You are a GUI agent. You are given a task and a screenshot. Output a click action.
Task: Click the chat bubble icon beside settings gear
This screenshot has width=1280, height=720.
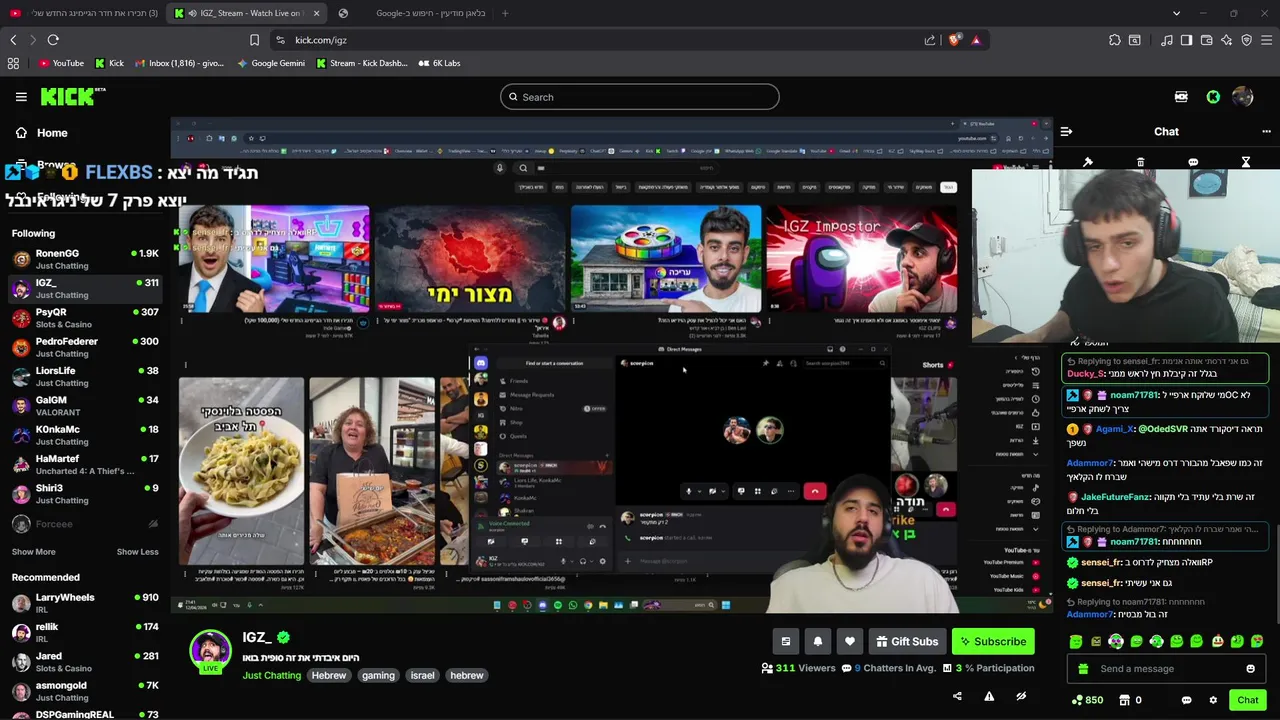tap(1186, 700)
